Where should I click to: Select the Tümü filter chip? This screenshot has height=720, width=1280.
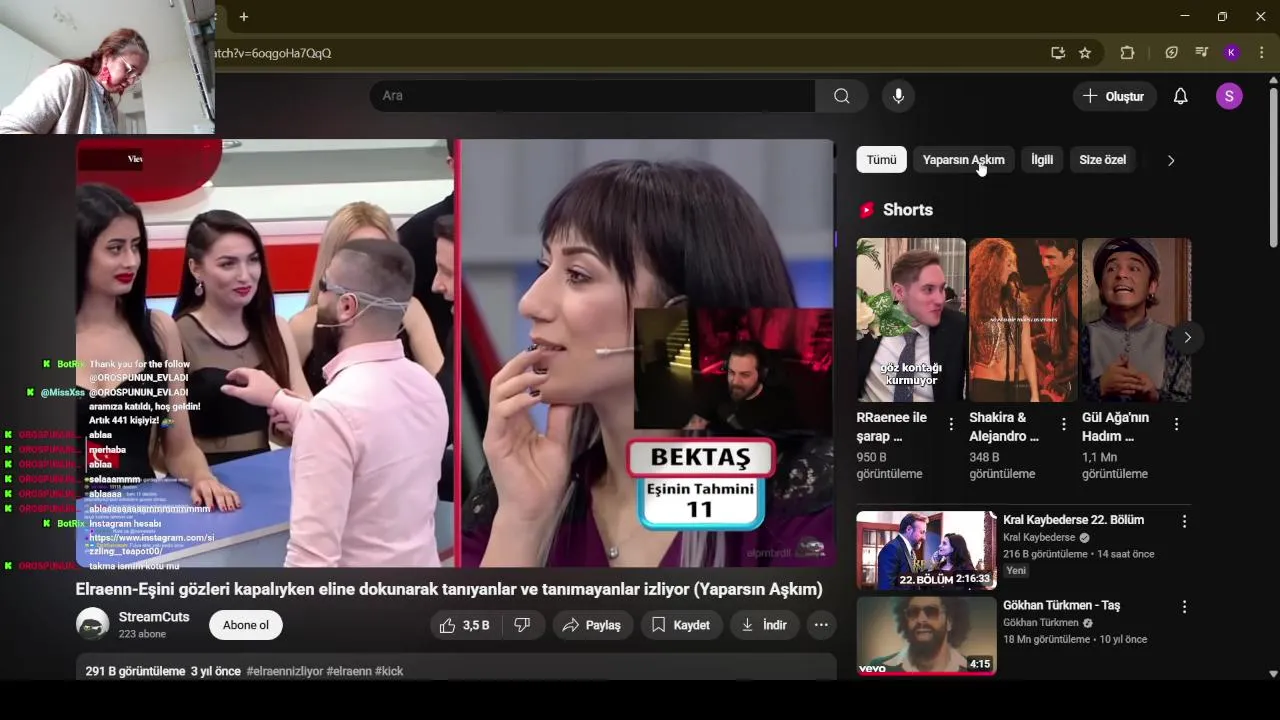pyautogui.click(x=881, y=160)
